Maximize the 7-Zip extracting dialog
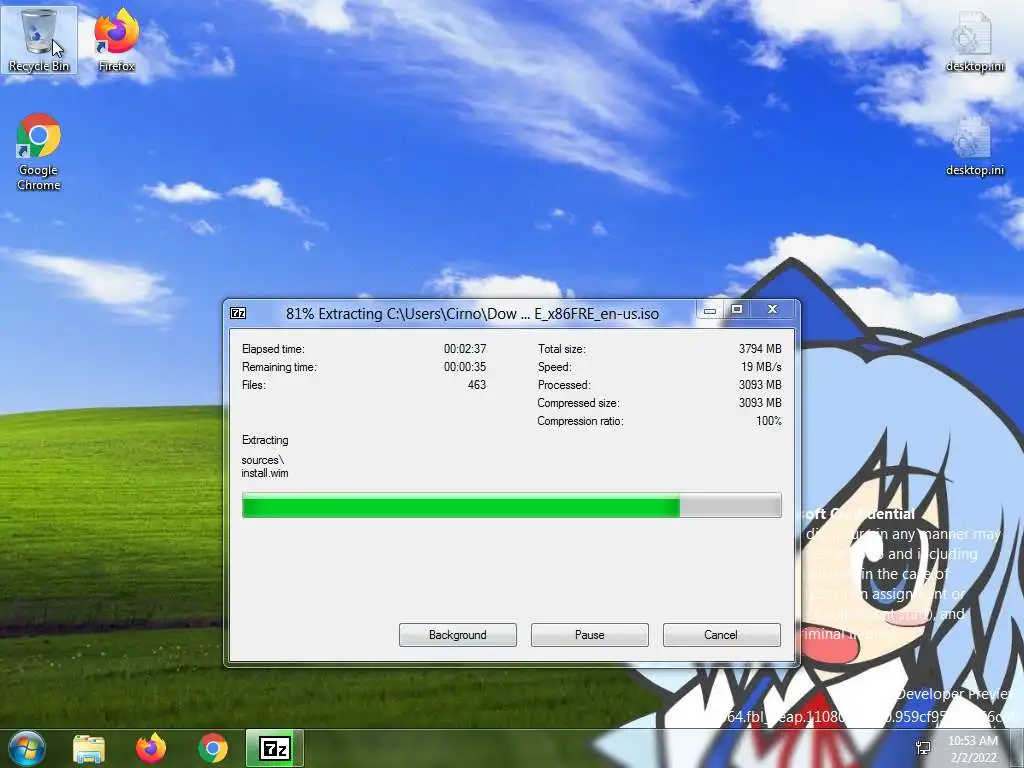Screen dimensions: 1024x768 click(737, 310)
